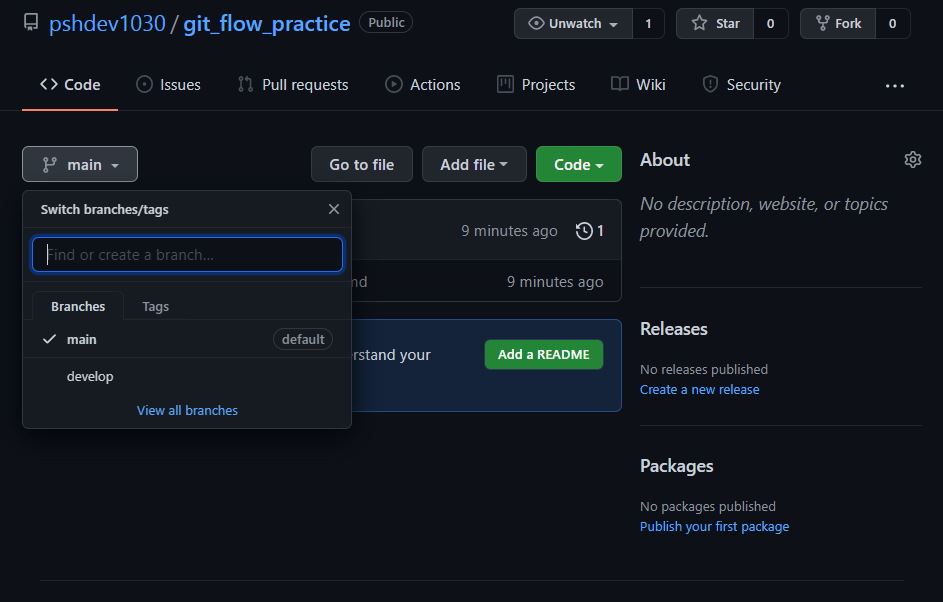The image size is (943, 602).
Task: Click the About heading
Action: [x=665, y=160]
